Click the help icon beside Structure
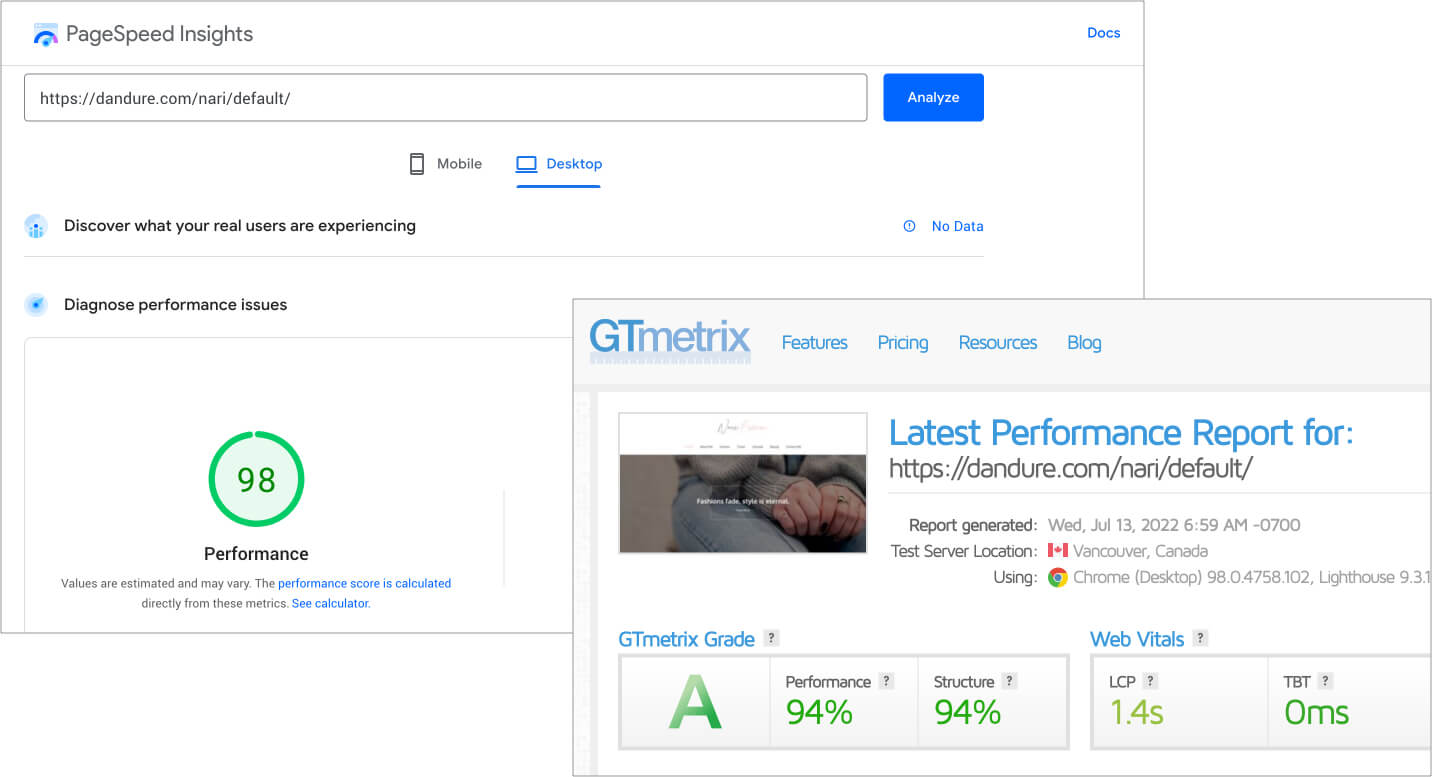 coord(1010,681)
